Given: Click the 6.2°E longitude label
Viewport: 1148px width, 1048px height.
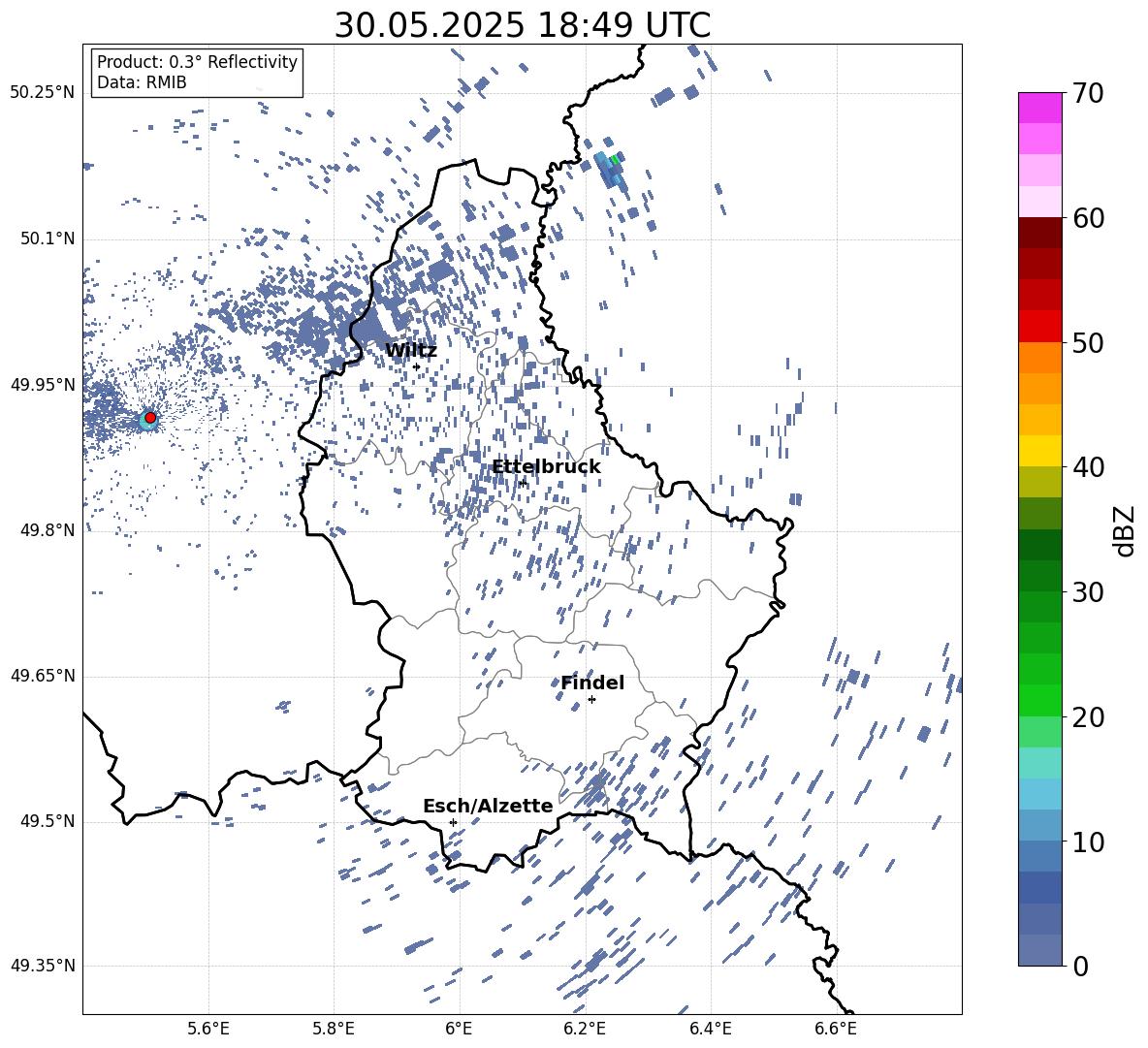Looking at the screenshot, I should [x=585, y=1029].
